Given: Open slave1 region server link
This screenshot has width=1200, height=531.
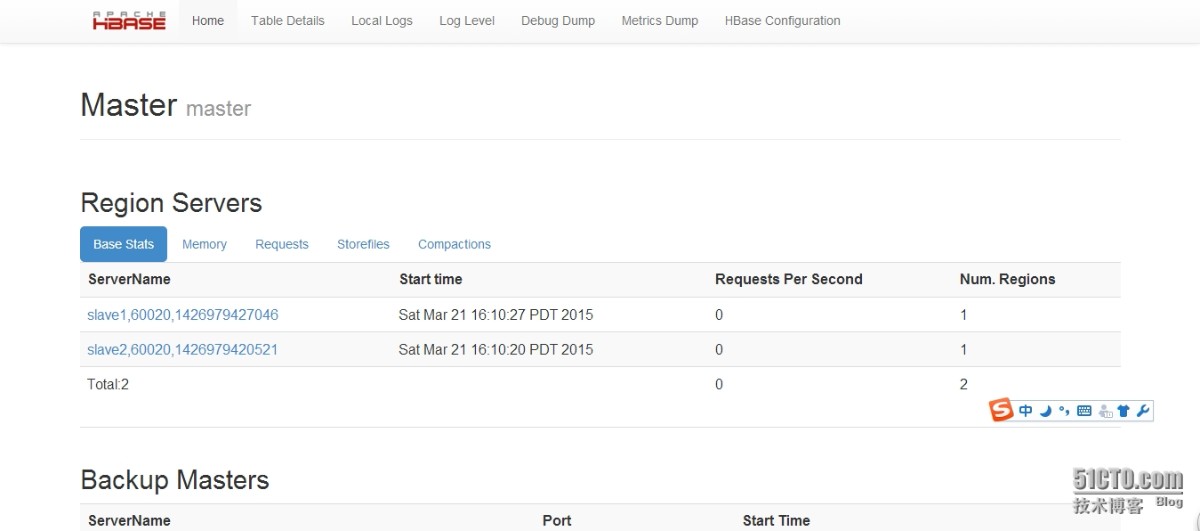Looking at the screenshot, I should click(183, 315).
